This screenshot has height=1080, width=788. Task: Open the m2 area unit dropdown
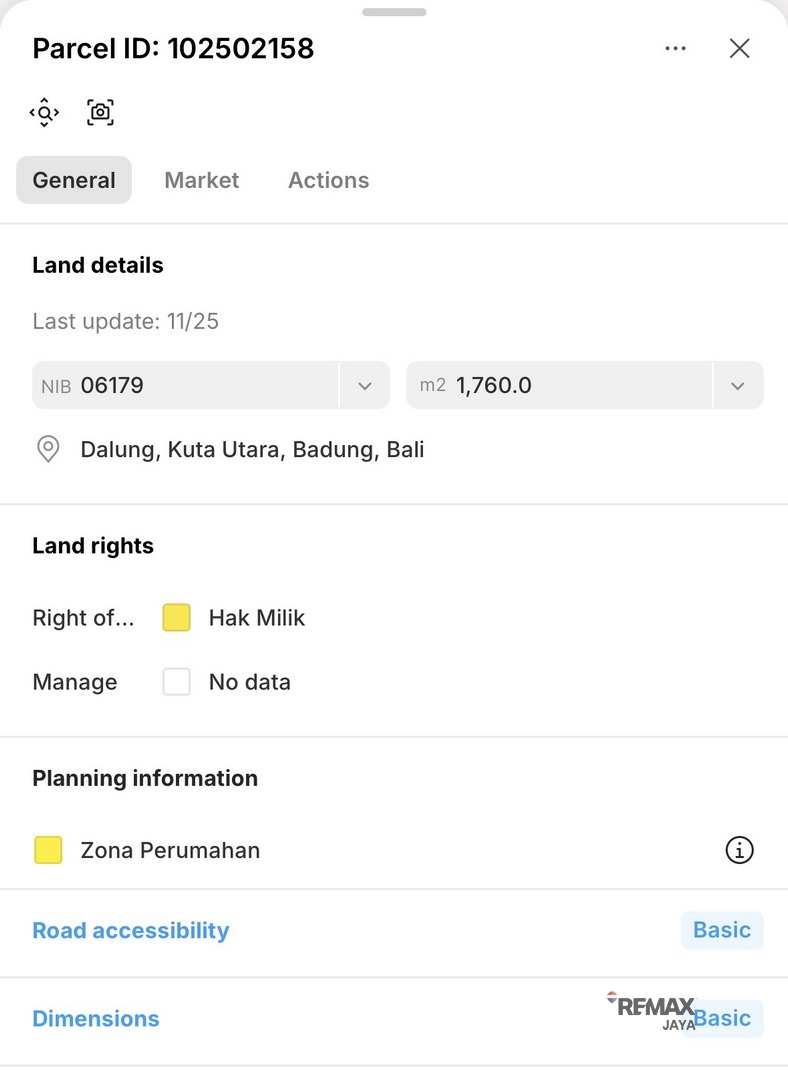tap(738, 385)
